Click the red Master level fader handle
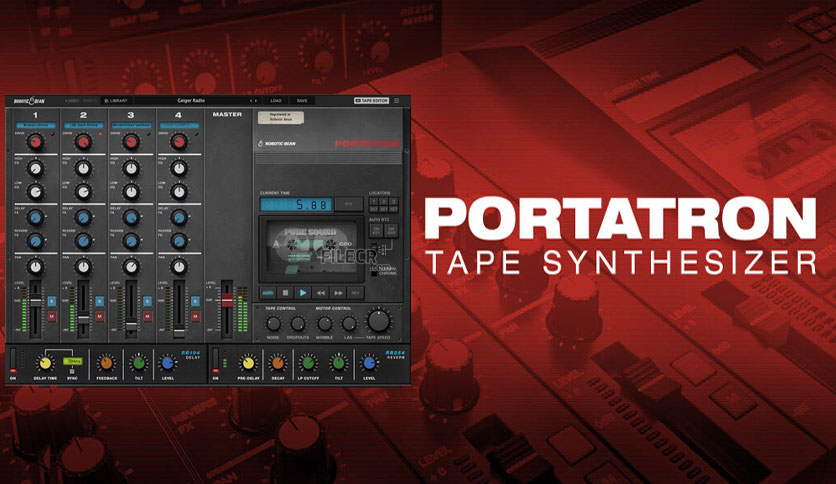 pyautogui.click(x=227, y=300)
